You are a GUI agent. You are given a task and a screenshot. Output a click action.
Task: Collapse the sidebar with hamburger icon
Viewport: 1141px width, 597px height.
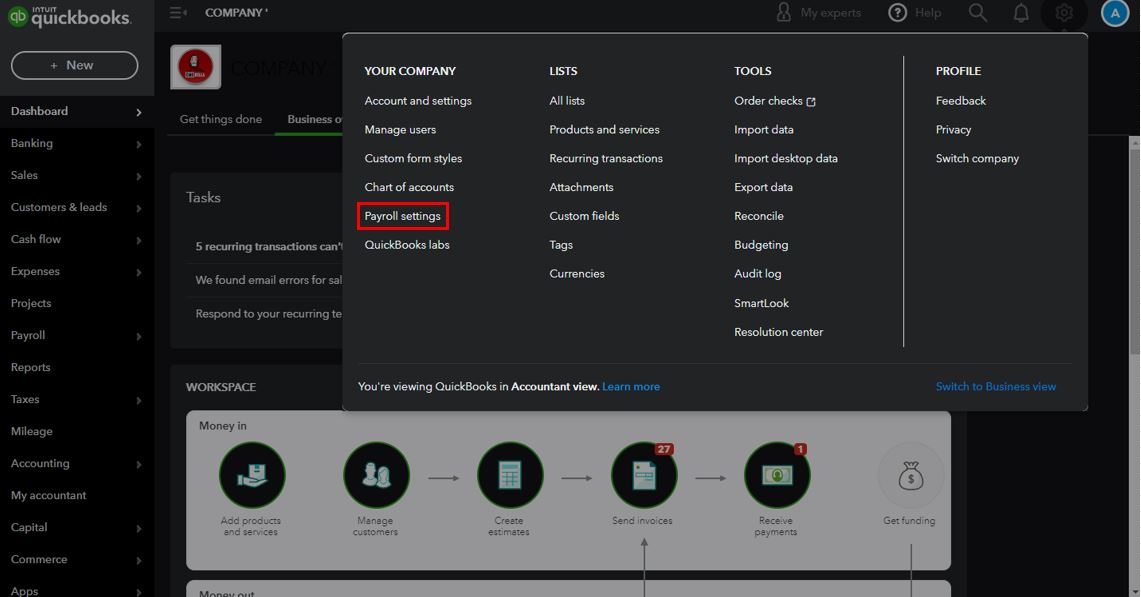(x=178, y=13)
